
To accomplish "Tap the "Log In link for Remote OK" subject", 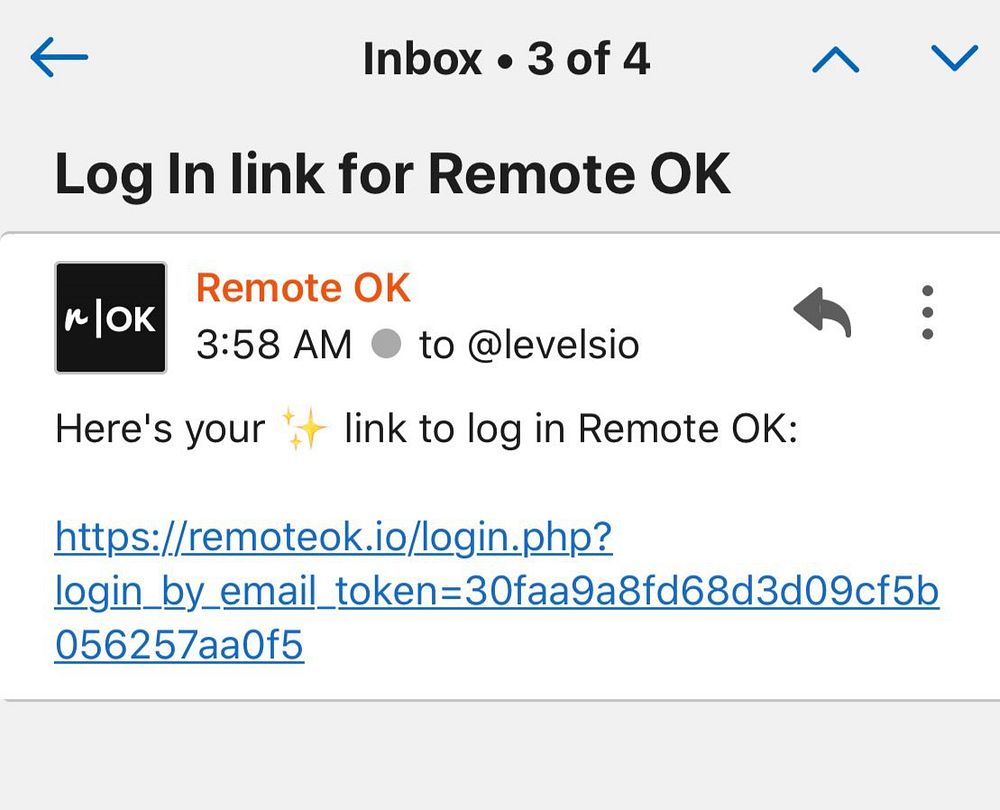I will point(392,174).
